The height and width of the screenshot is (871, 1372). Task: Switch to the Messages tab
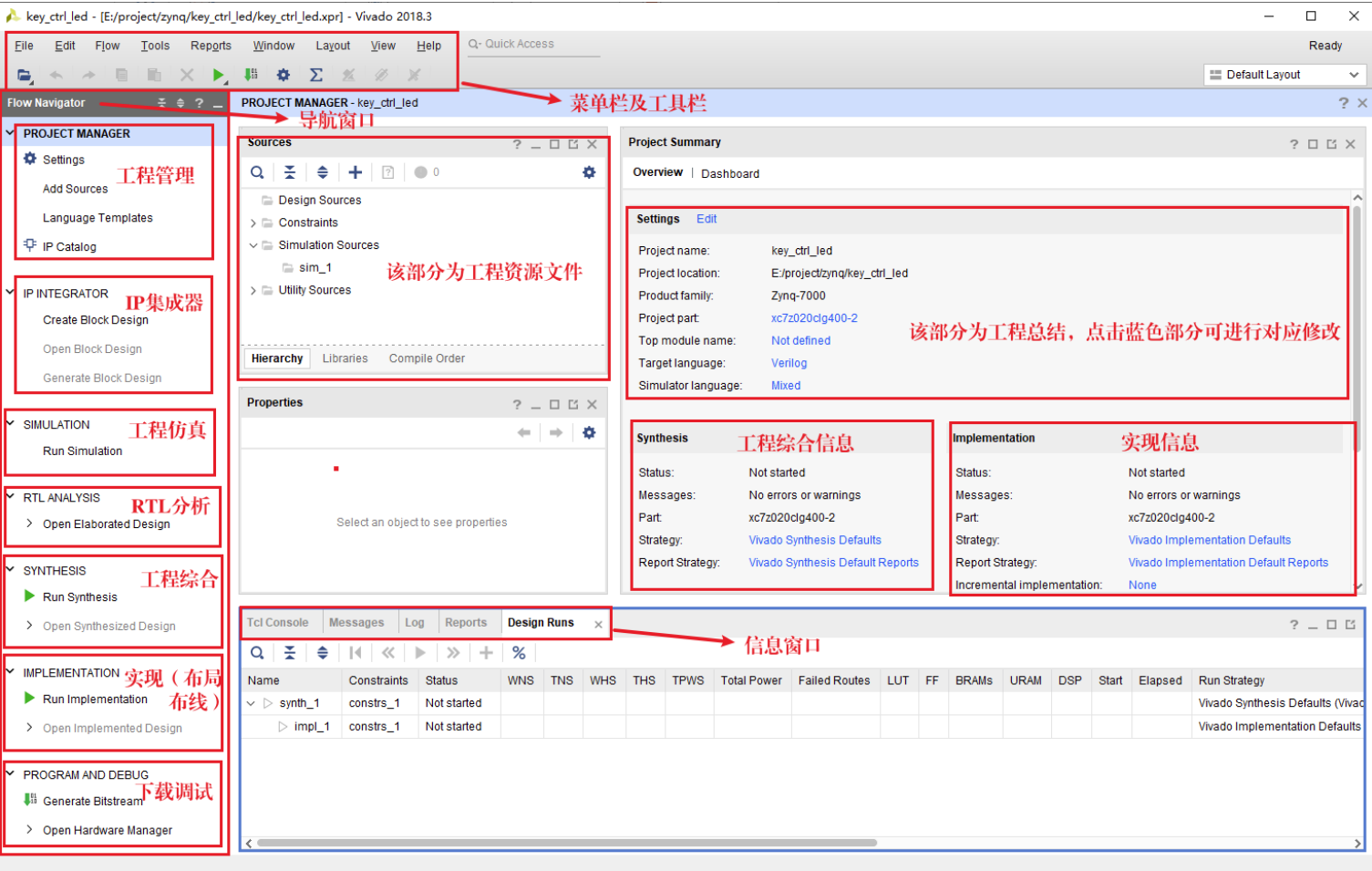point(356,623)
